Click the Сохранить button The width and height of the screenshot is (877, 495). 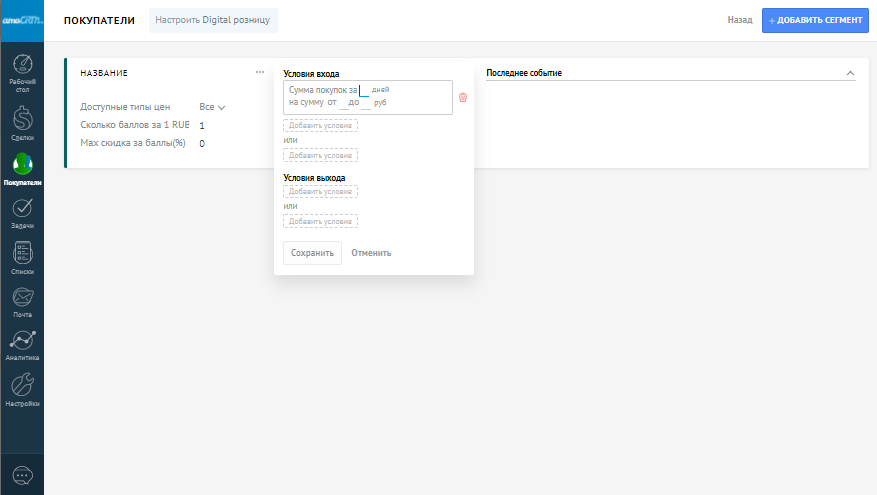tap(312, 253)
